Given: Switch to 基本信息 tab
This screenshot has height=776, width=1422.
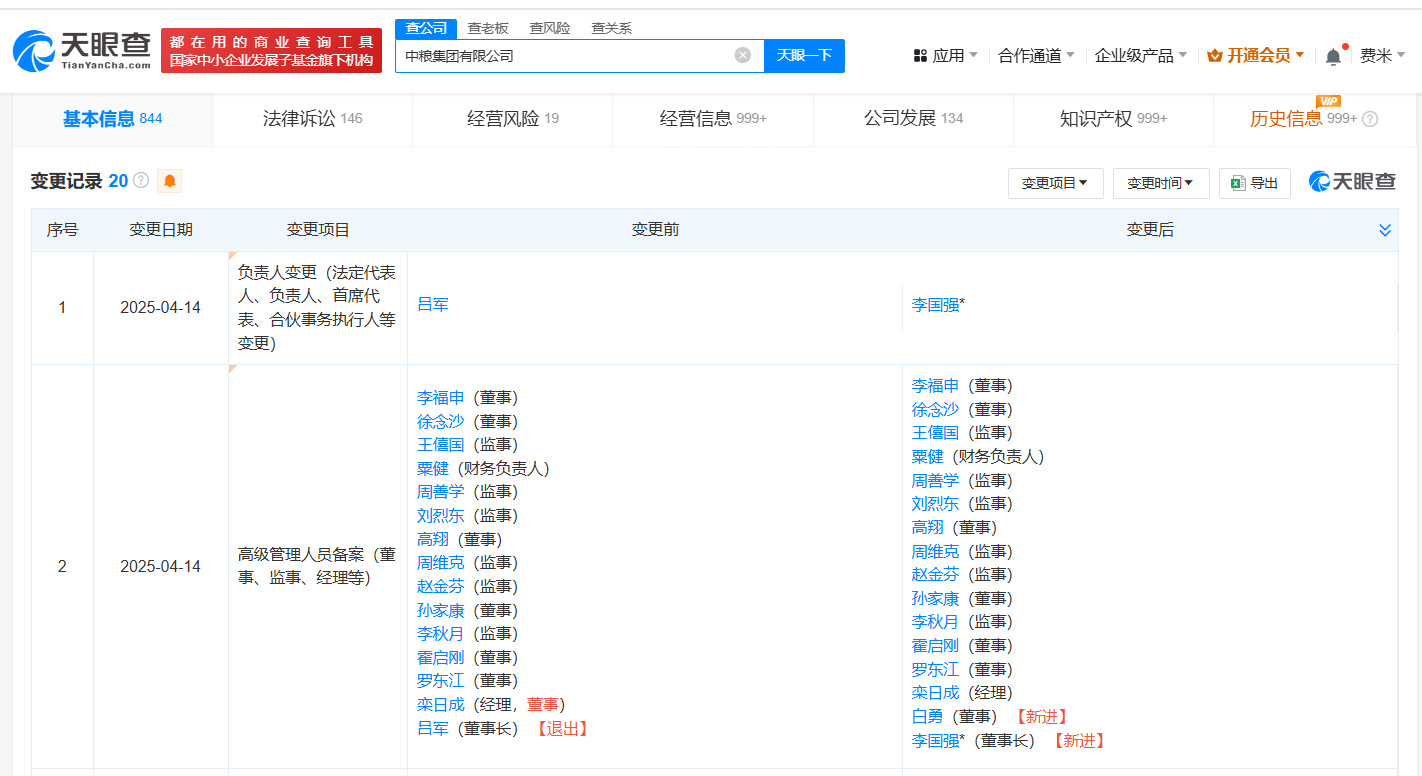Looking at the screenshot, I should 112,119.
